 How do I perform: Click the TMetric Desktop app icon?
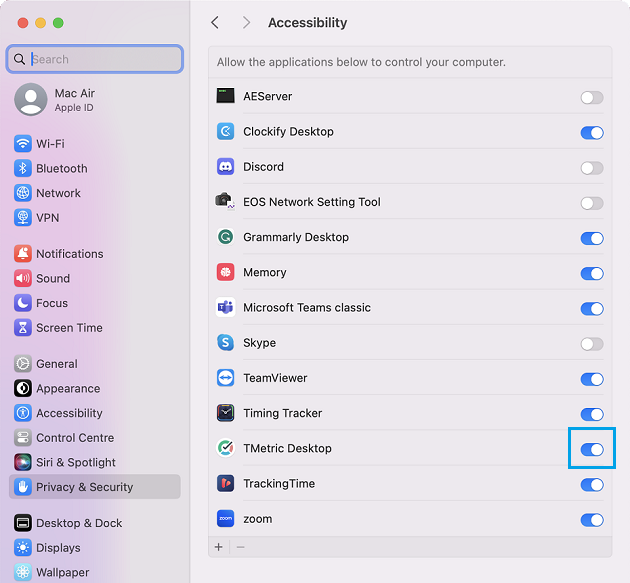(225, 448)
